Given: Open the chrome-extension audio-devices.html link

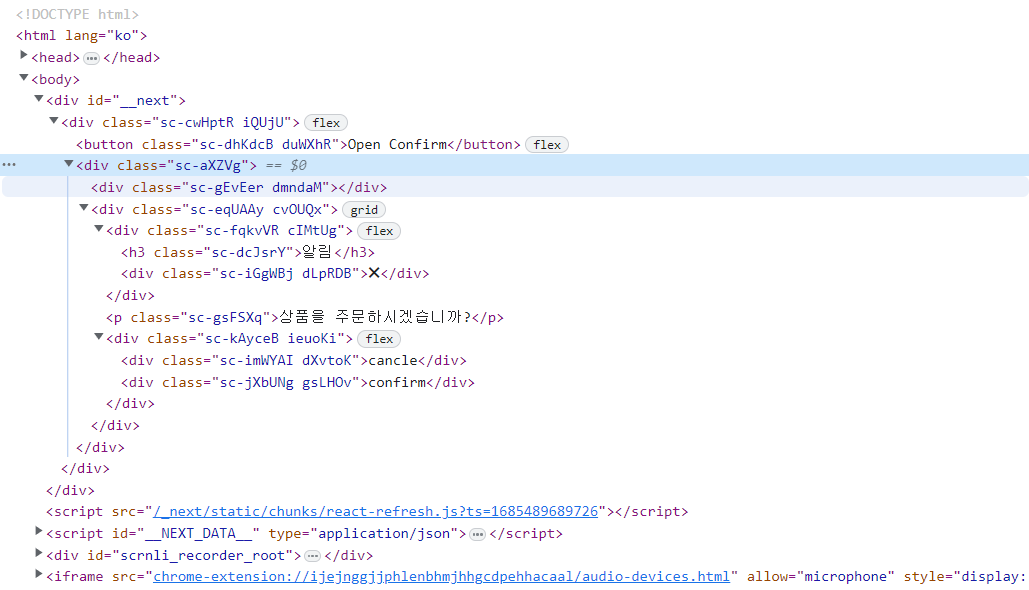Looking at the screenshot, I should (441, 576).
